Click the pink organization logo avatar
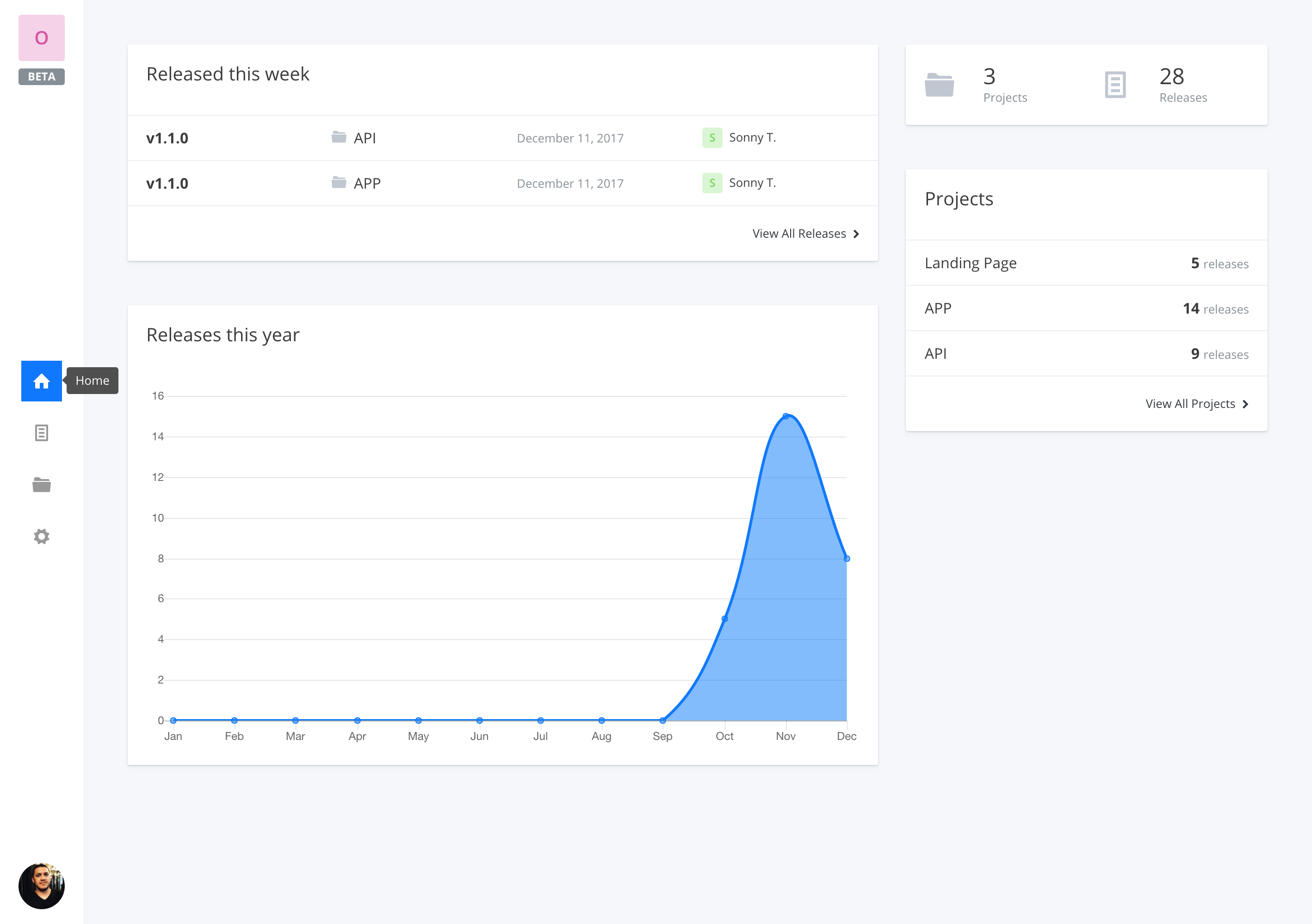Viewport: 1312px width, 924px height. click(41, 38)
